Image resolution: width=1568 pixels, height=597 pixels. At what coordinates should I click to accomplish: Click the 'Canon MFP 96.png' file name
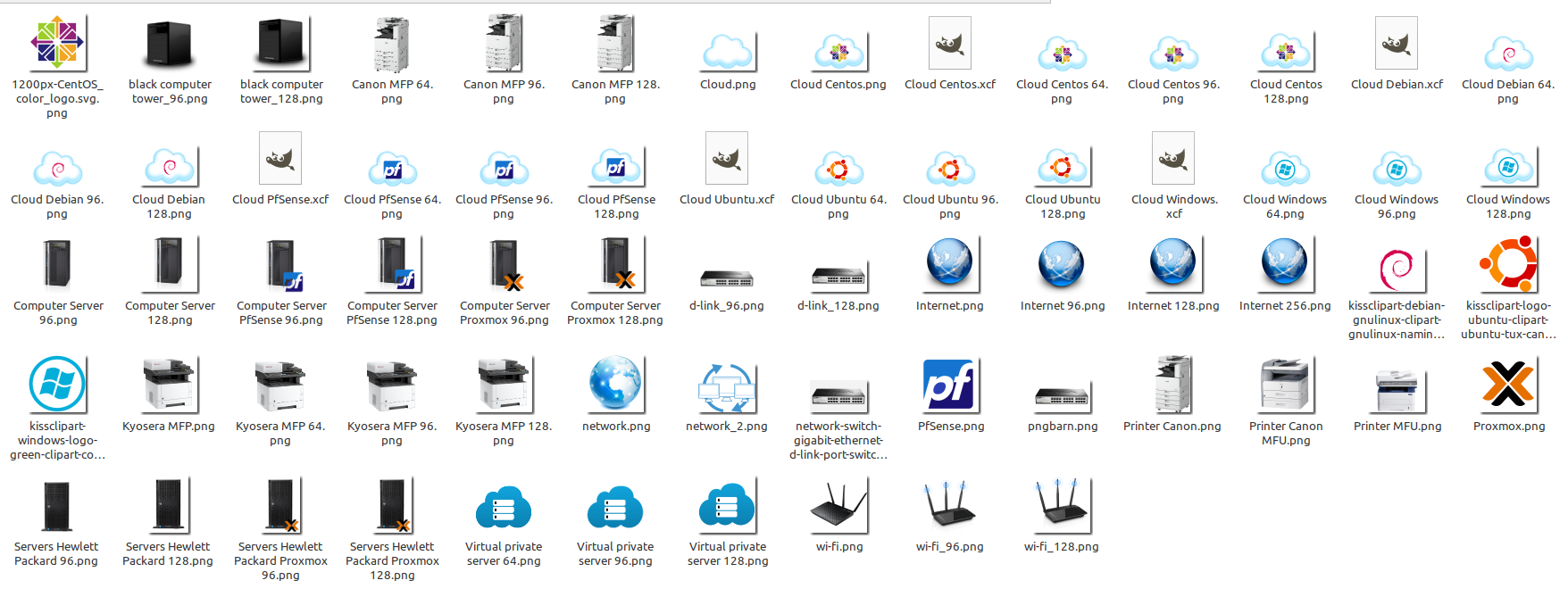click(504, 92)
